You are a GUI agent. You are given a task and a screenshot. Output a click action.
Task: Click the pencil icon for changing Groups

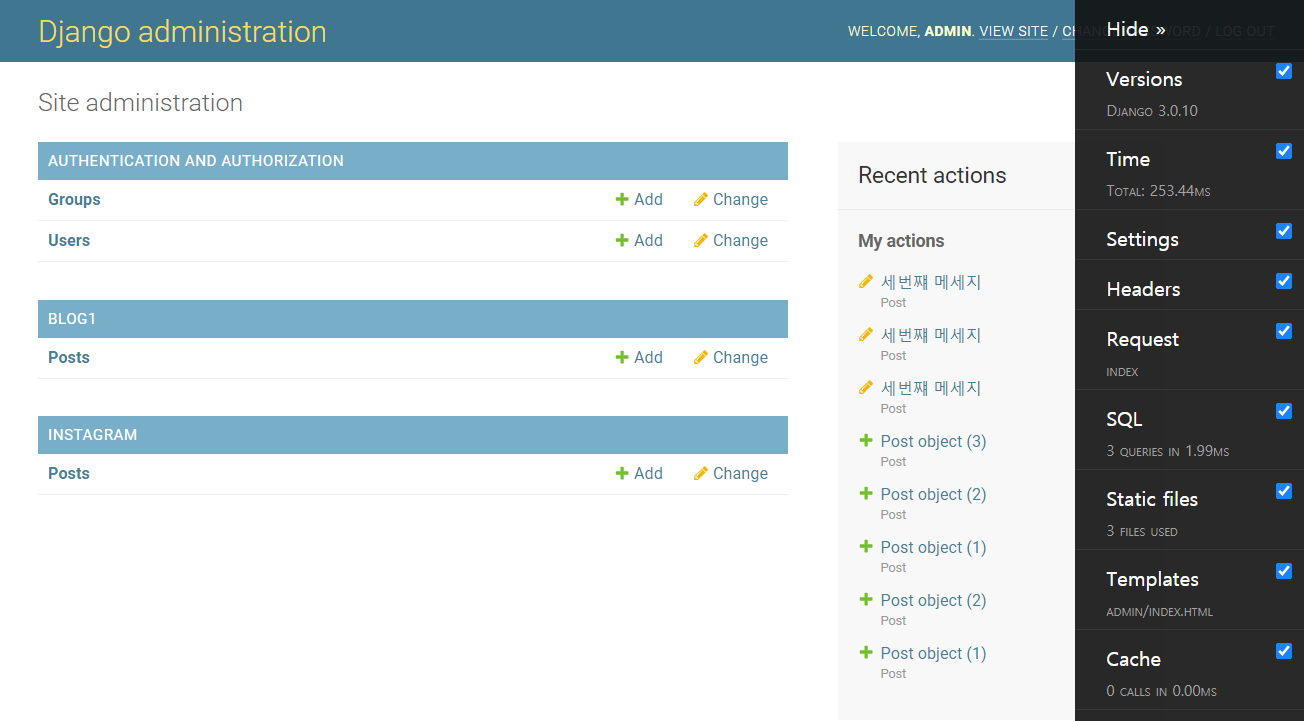pos(701,200)
